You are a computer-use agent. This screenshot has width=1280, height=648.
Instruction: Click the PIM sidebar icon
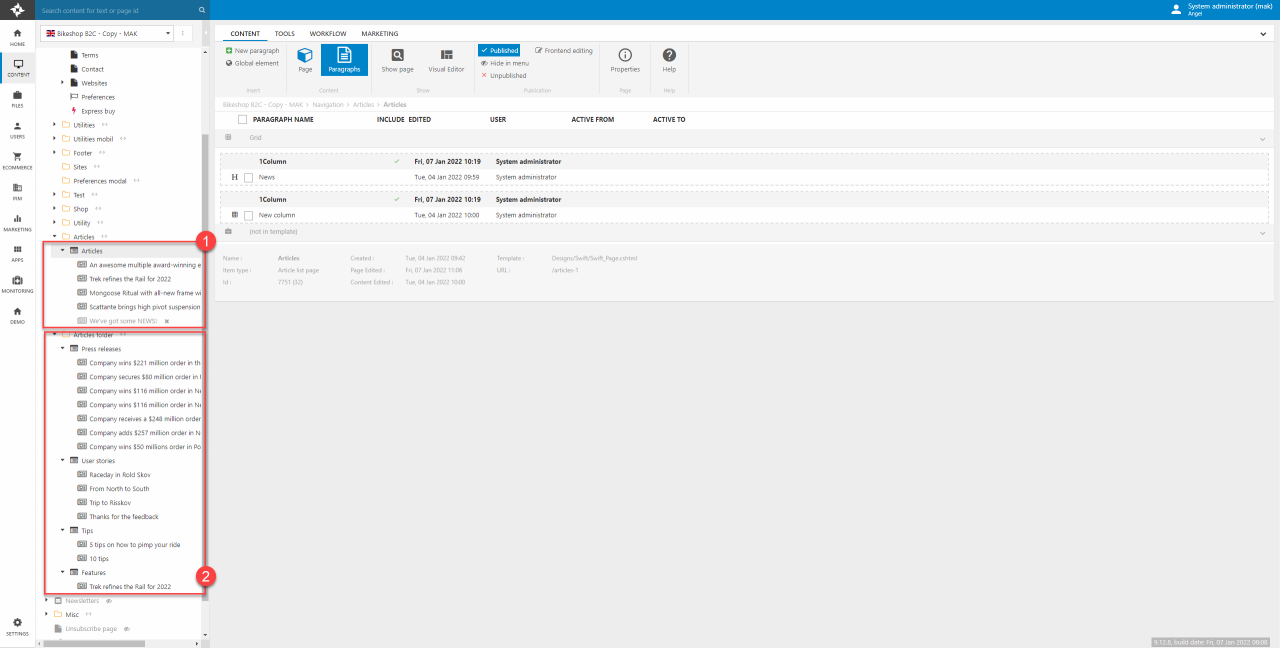click(17, 190)
